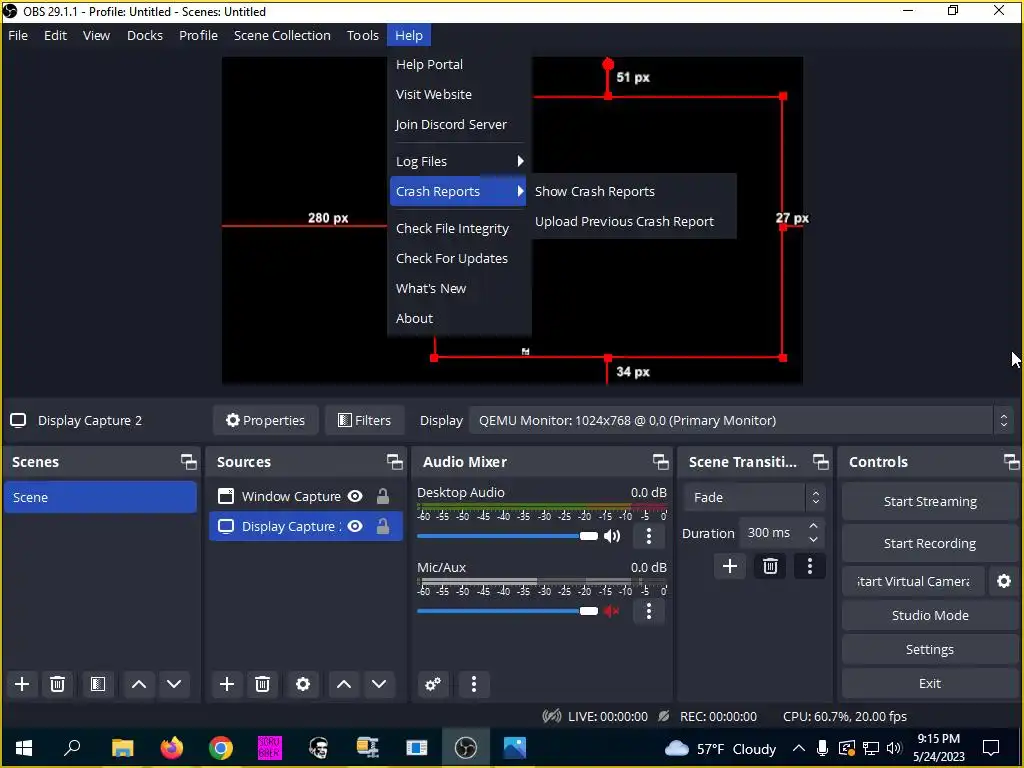The width and height of the screenshot is (1024, 768).
Task: Lock the Window Capture source
Action: tap(383, 496)
